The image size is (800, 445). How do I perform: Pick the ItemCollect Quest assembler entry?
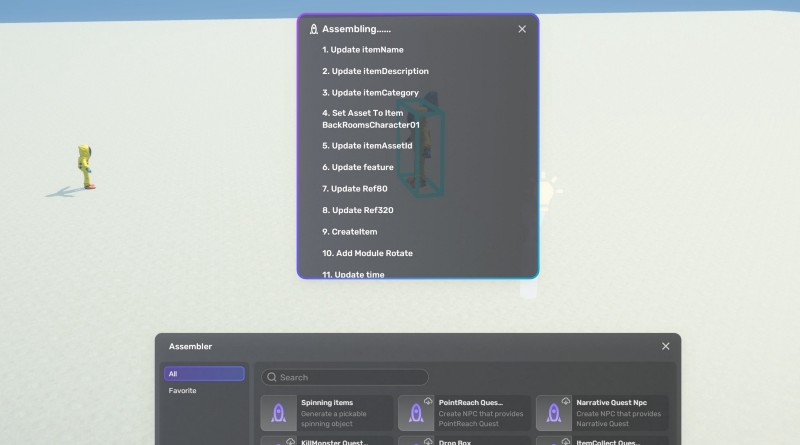pyautogui.click(x=602, y=440)
